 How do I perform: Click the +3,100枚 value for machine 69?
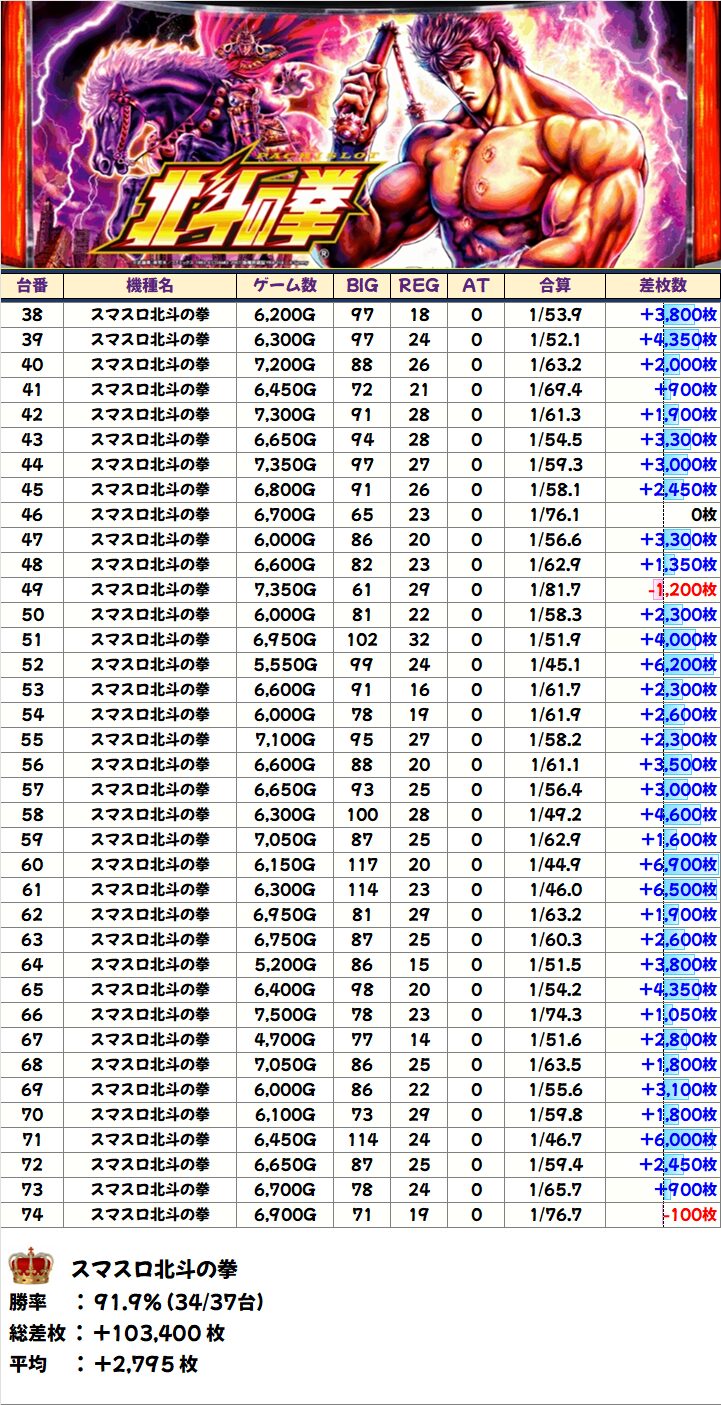click(679, 1089)
